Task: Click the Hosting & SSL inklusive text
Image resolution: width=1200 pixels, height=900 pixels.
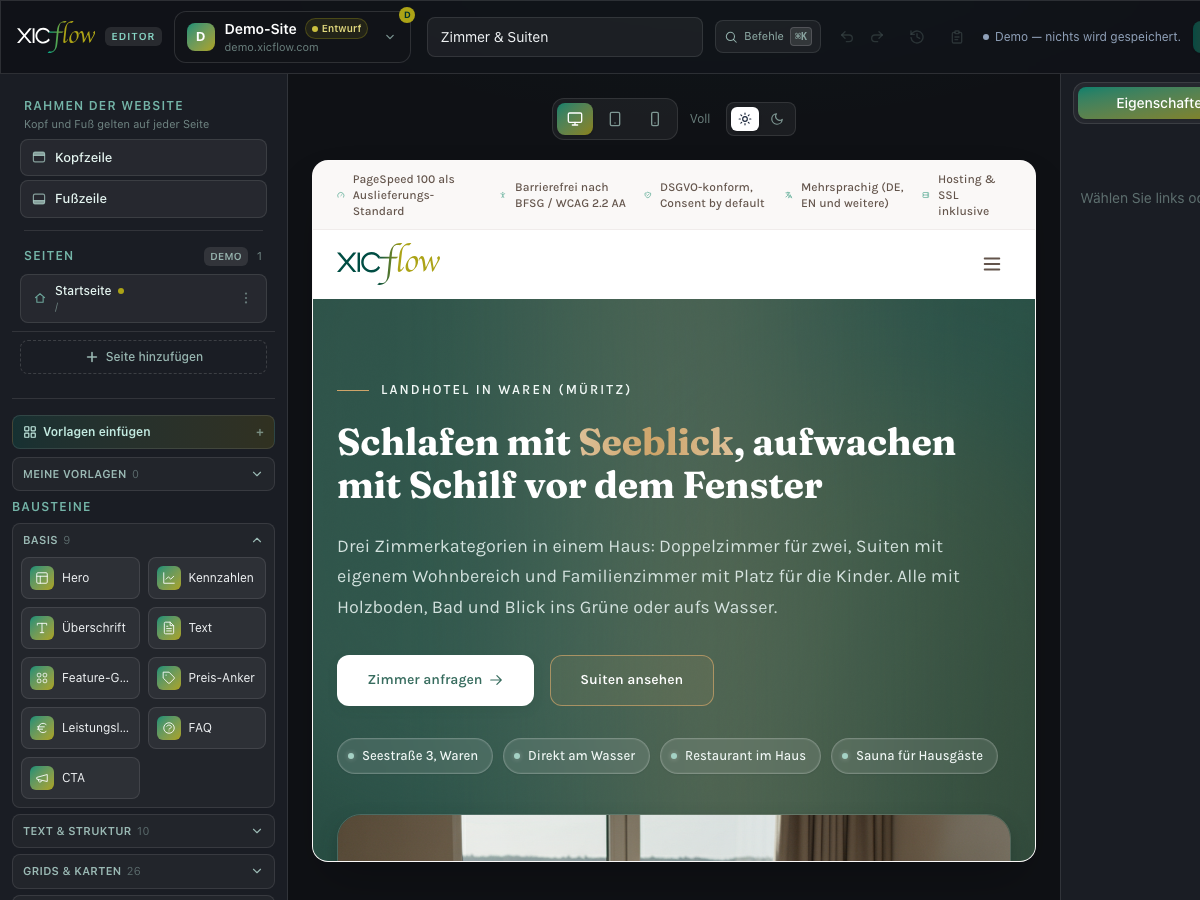Action: (x=967, y=195)
